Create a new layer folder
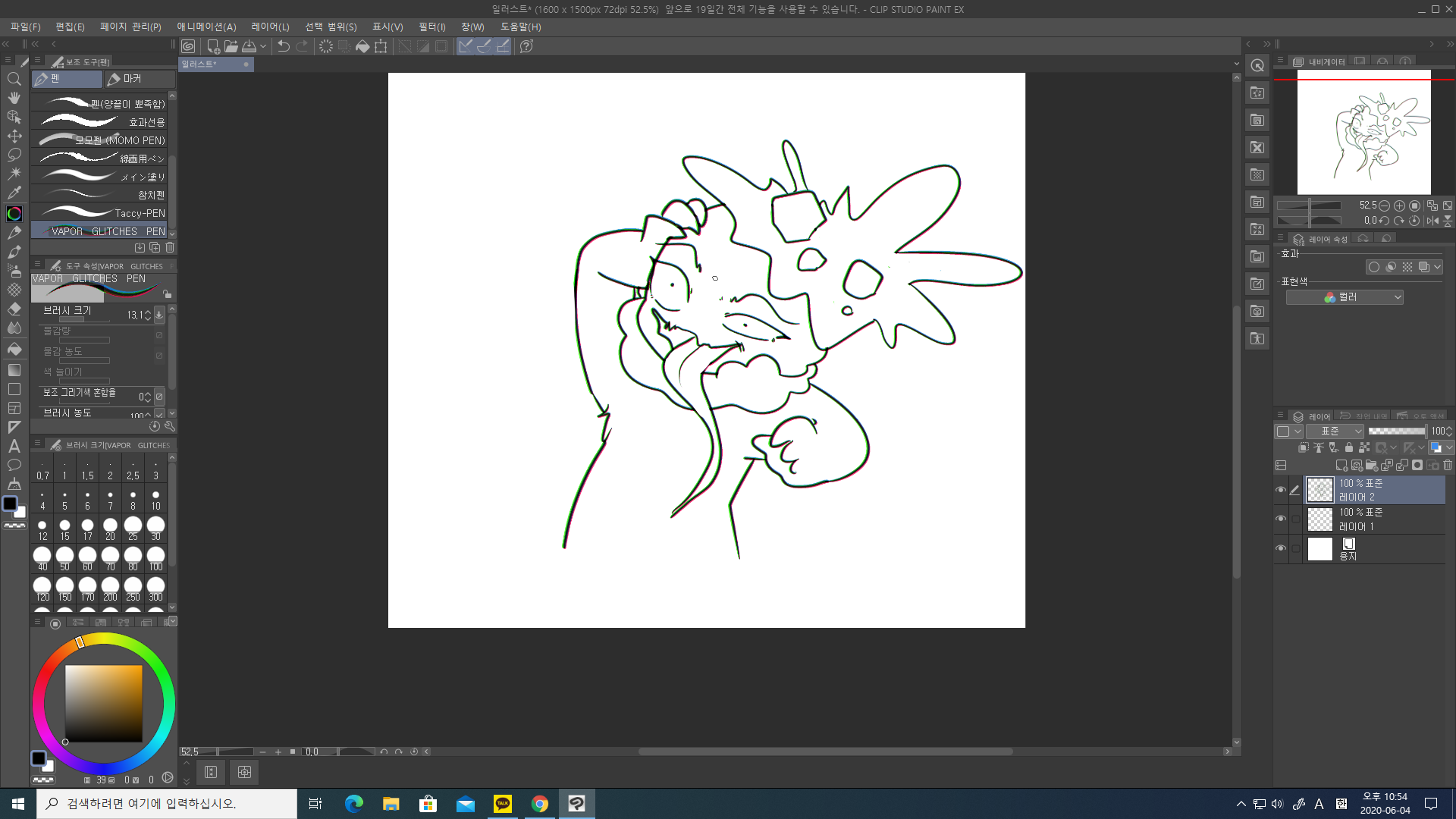Image resolution: width=1456 pixels, height=819 pixels. click(x=1371, y=466)
